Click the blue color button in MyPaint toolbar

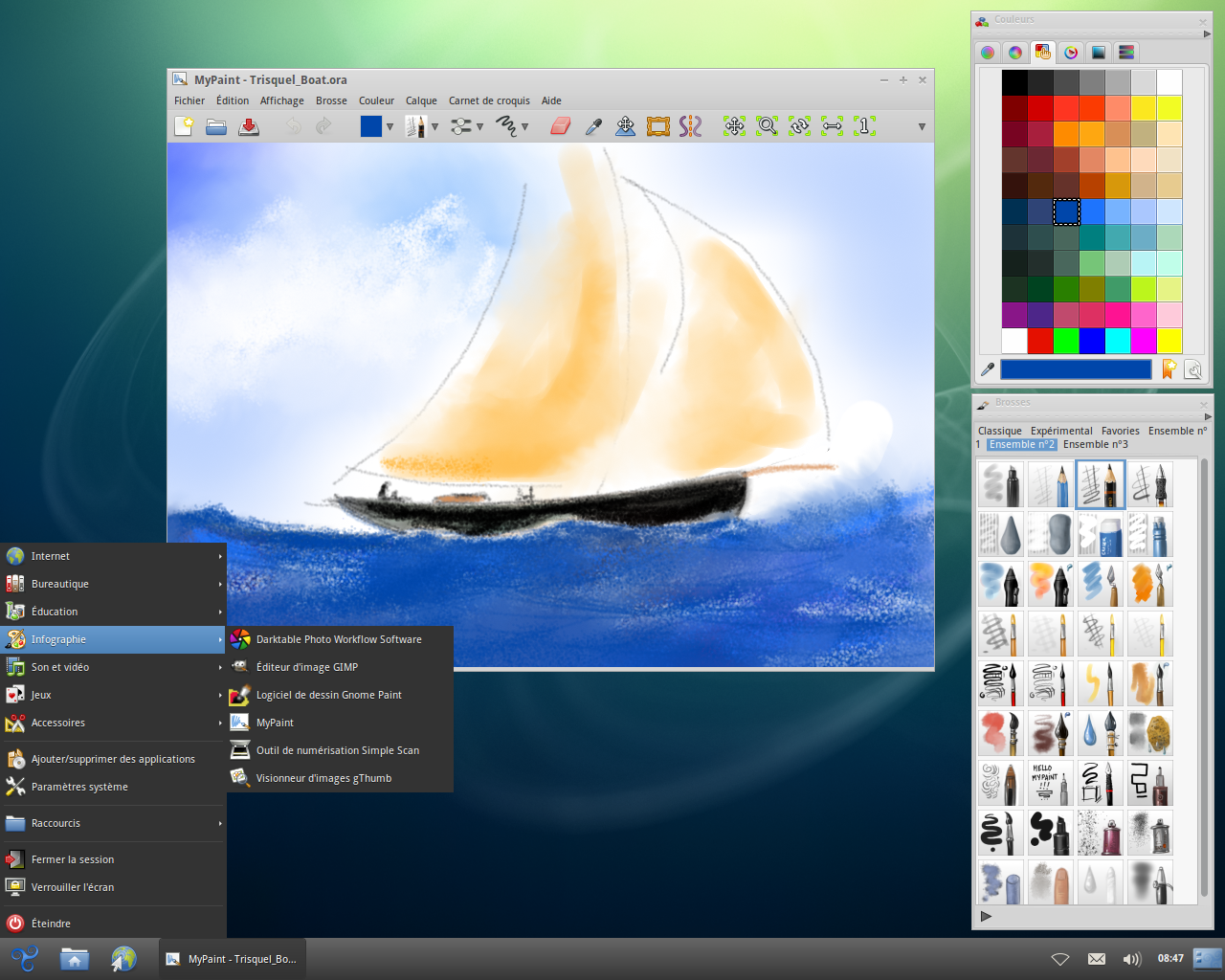(371, 126)
